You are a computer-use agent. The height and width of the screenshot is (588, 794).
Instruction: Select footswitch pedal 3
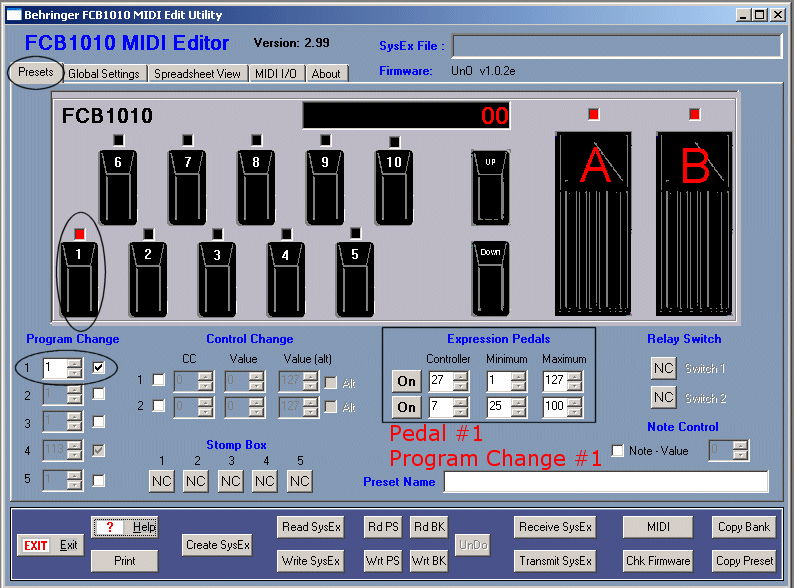tap(217, 279)
